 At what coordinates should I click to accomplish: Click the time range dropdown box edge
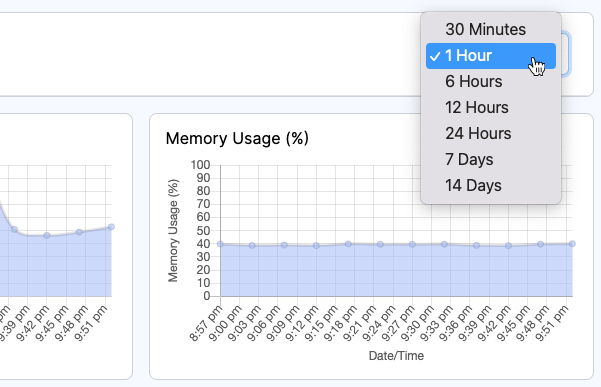pyautogui.click(x=566, y=54)
